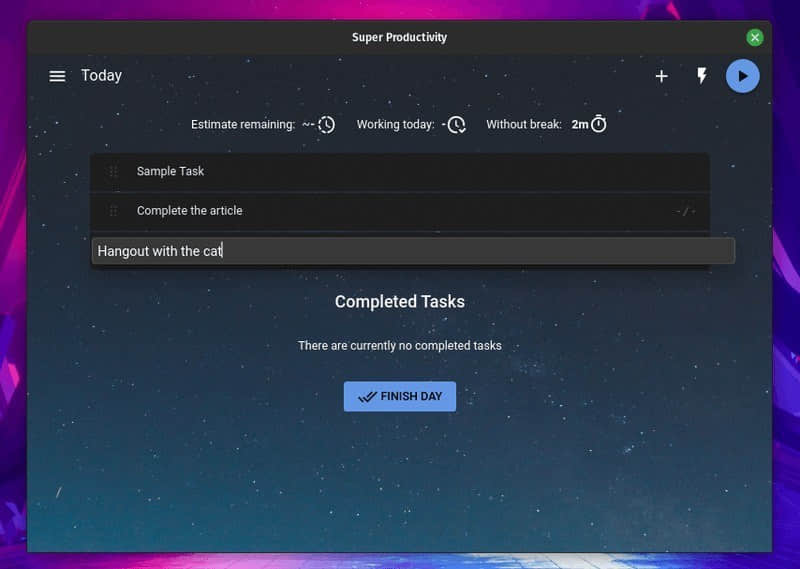
Task: Select the Sample Task entry
Action: click(399, 171)
